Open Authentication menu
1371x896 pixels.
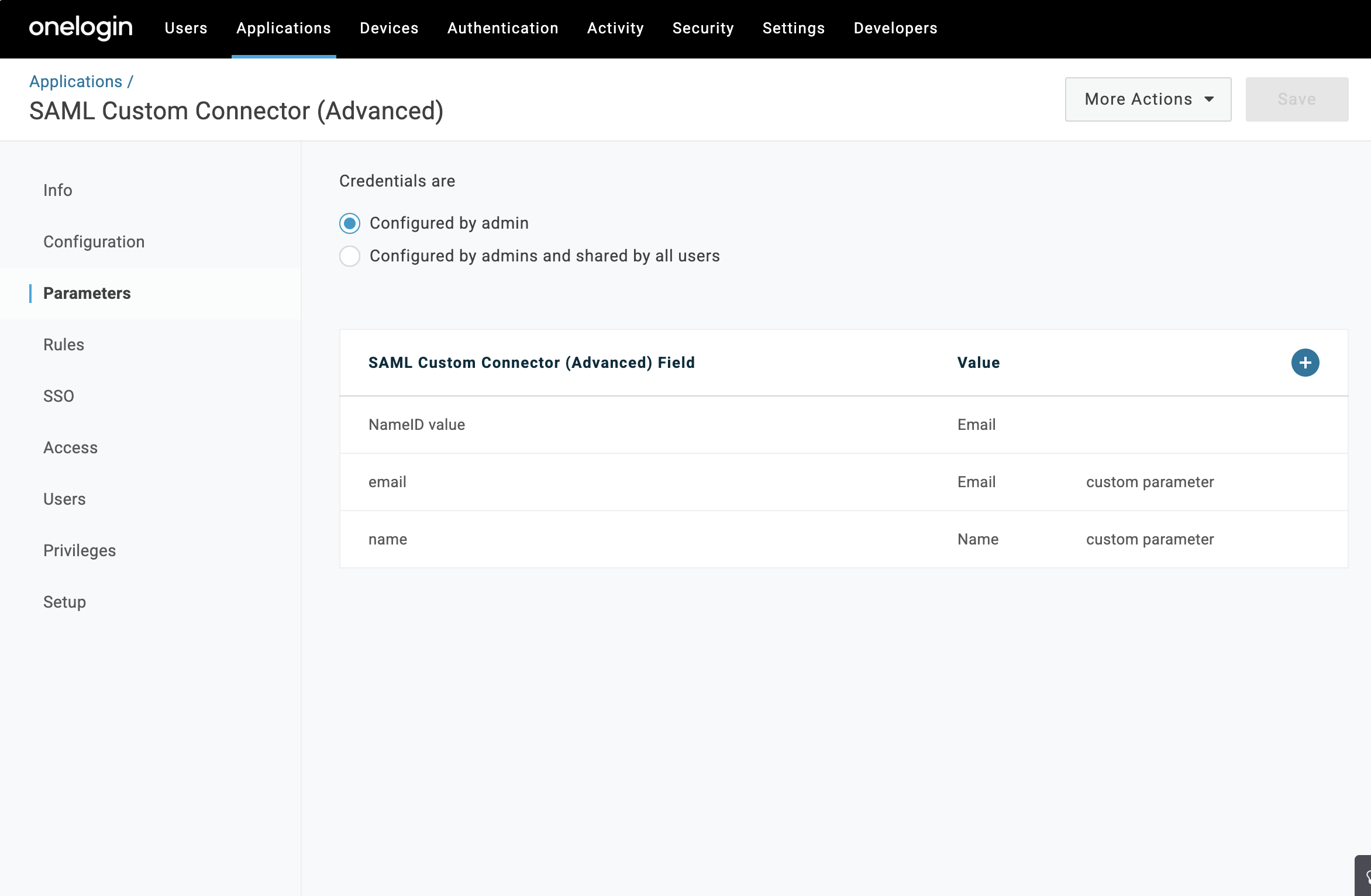click(503, 28)
